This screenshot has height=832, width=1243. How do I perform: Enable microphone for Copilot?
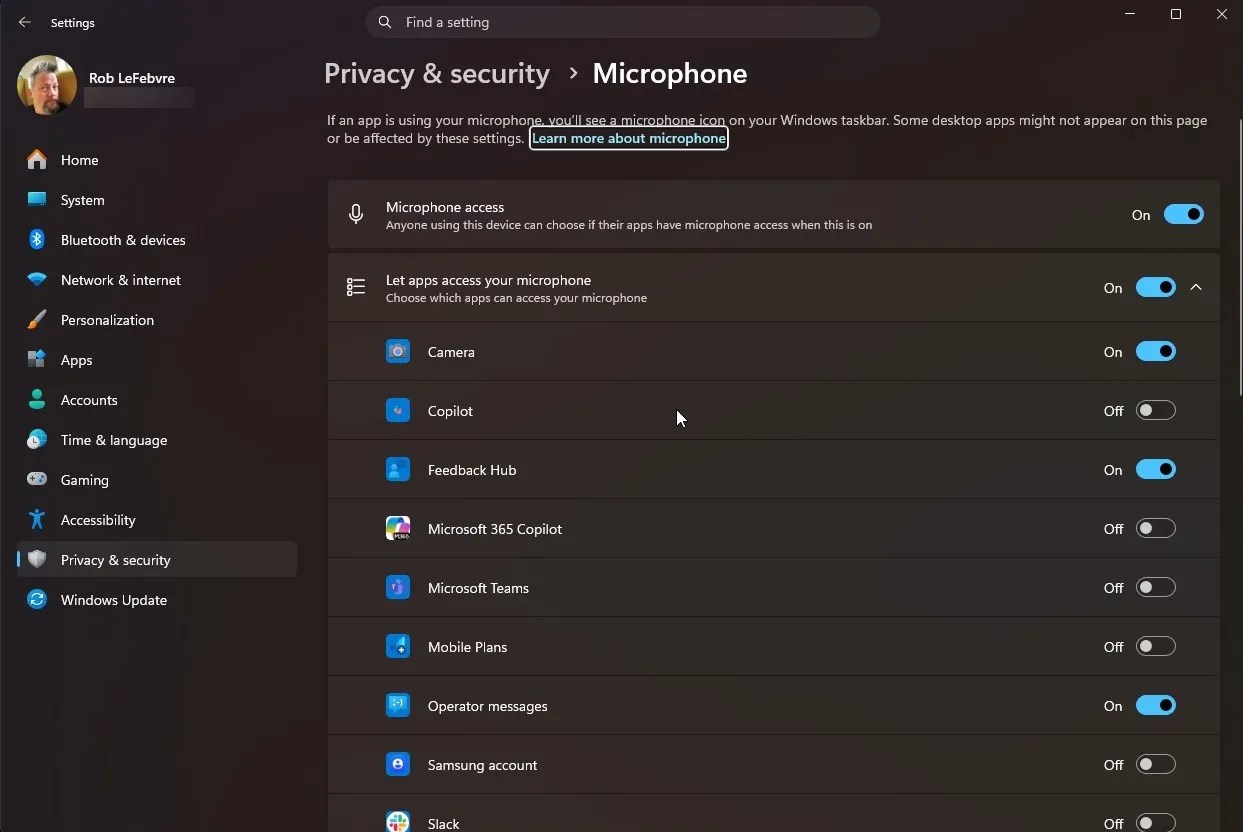[1156, 411]
